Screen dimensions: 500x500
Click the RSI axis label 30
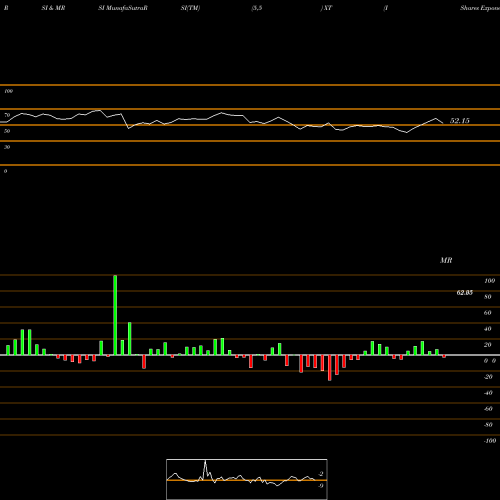click(x=7, y=147)
